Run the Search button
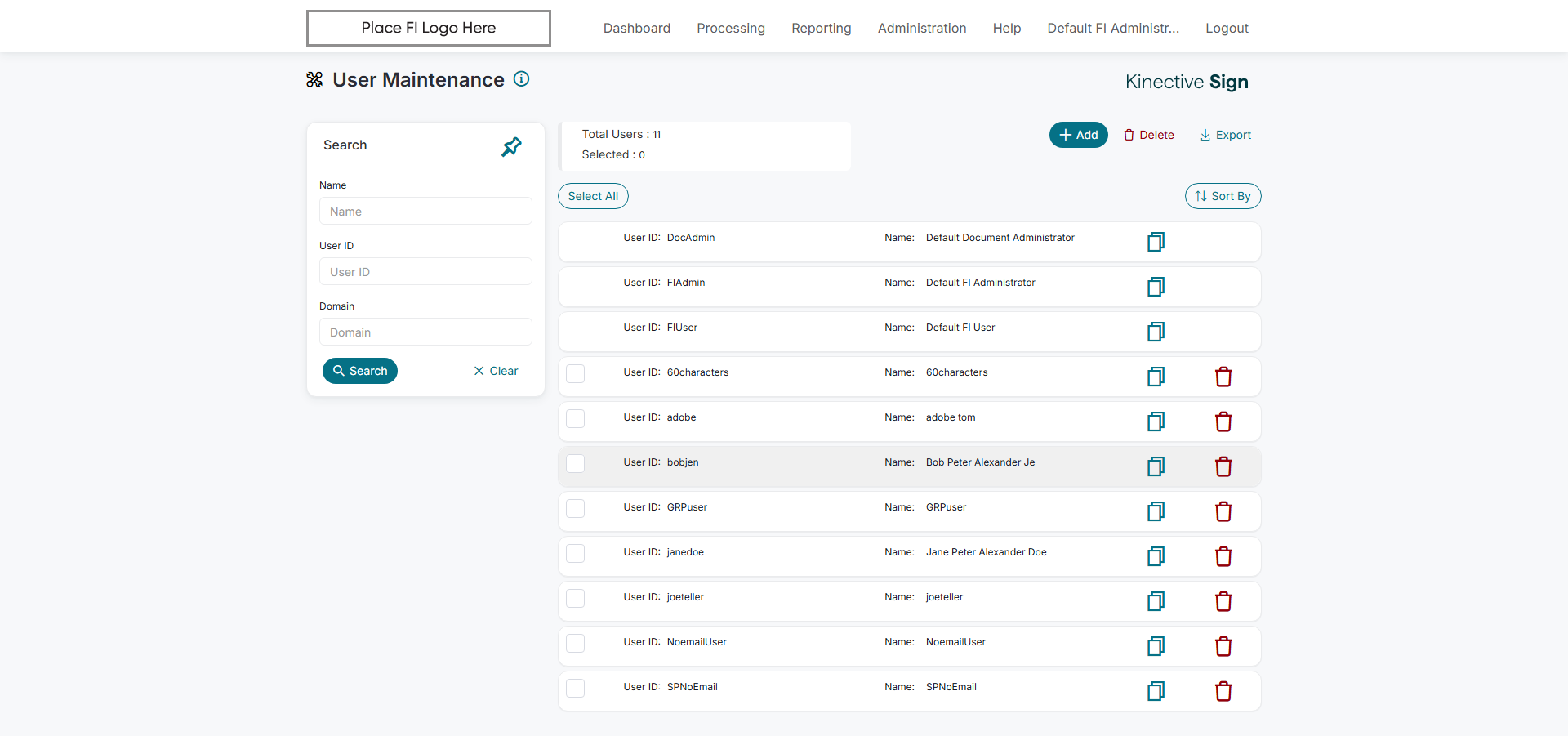Screen dimensions: 1568x736 [360, 371]
